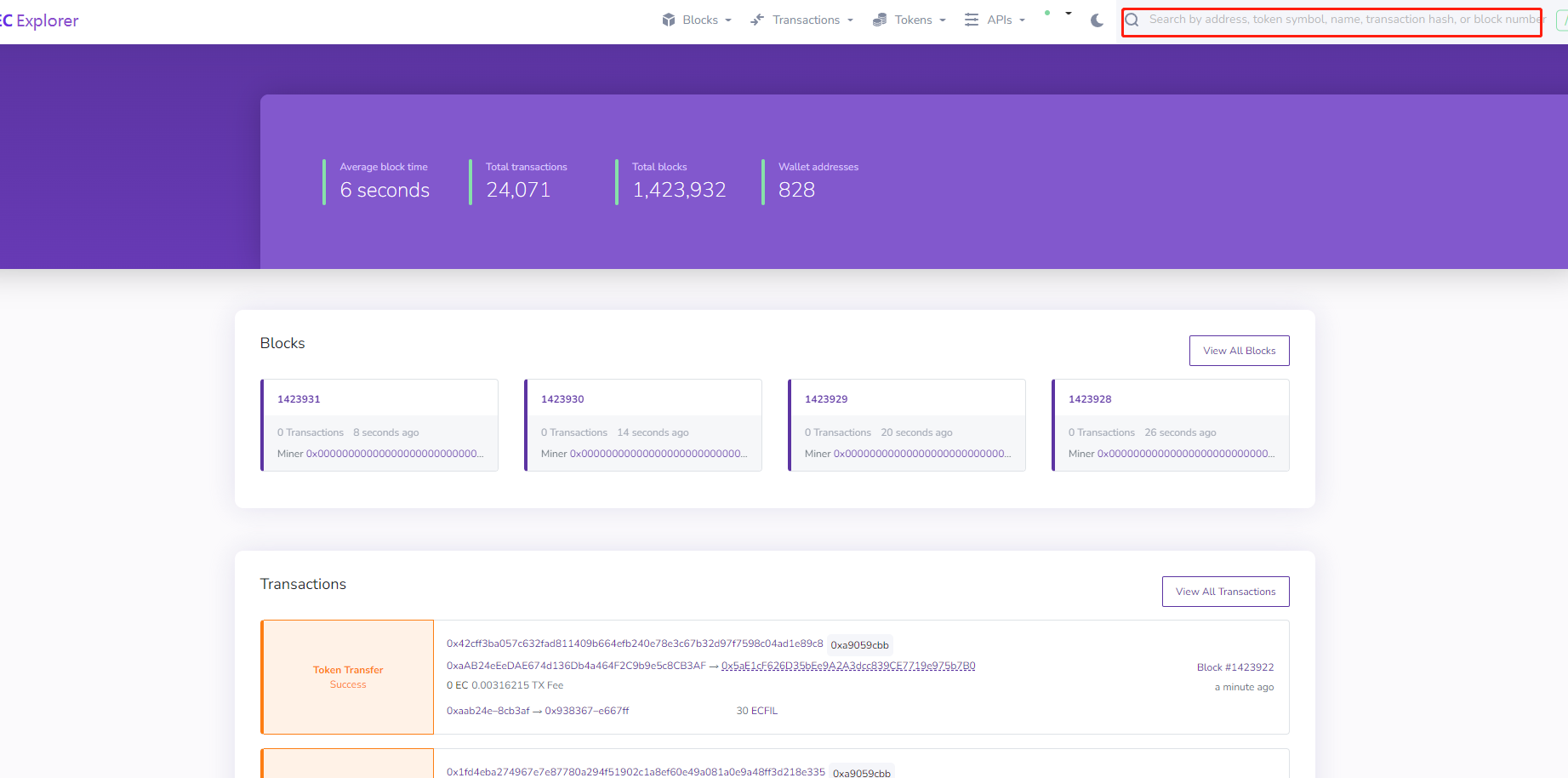Image resolution: width=1568 pixels, height=778 pixels.
Task: Open the Block #1423922 link
Action: 1234,667
